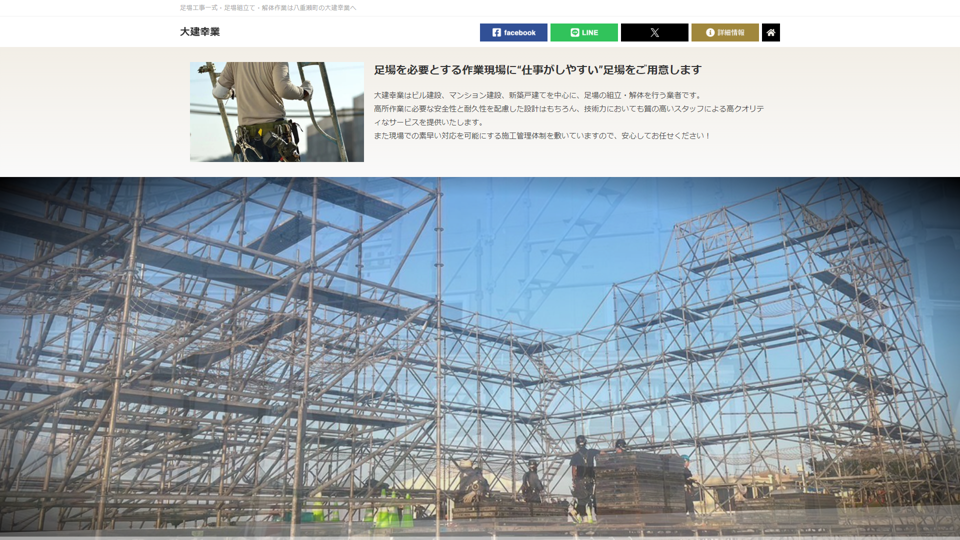Image resolution: width=960 pixels, height=540 pixels.
Task: Click the Facebook logo icon
Action: (497, 33)
